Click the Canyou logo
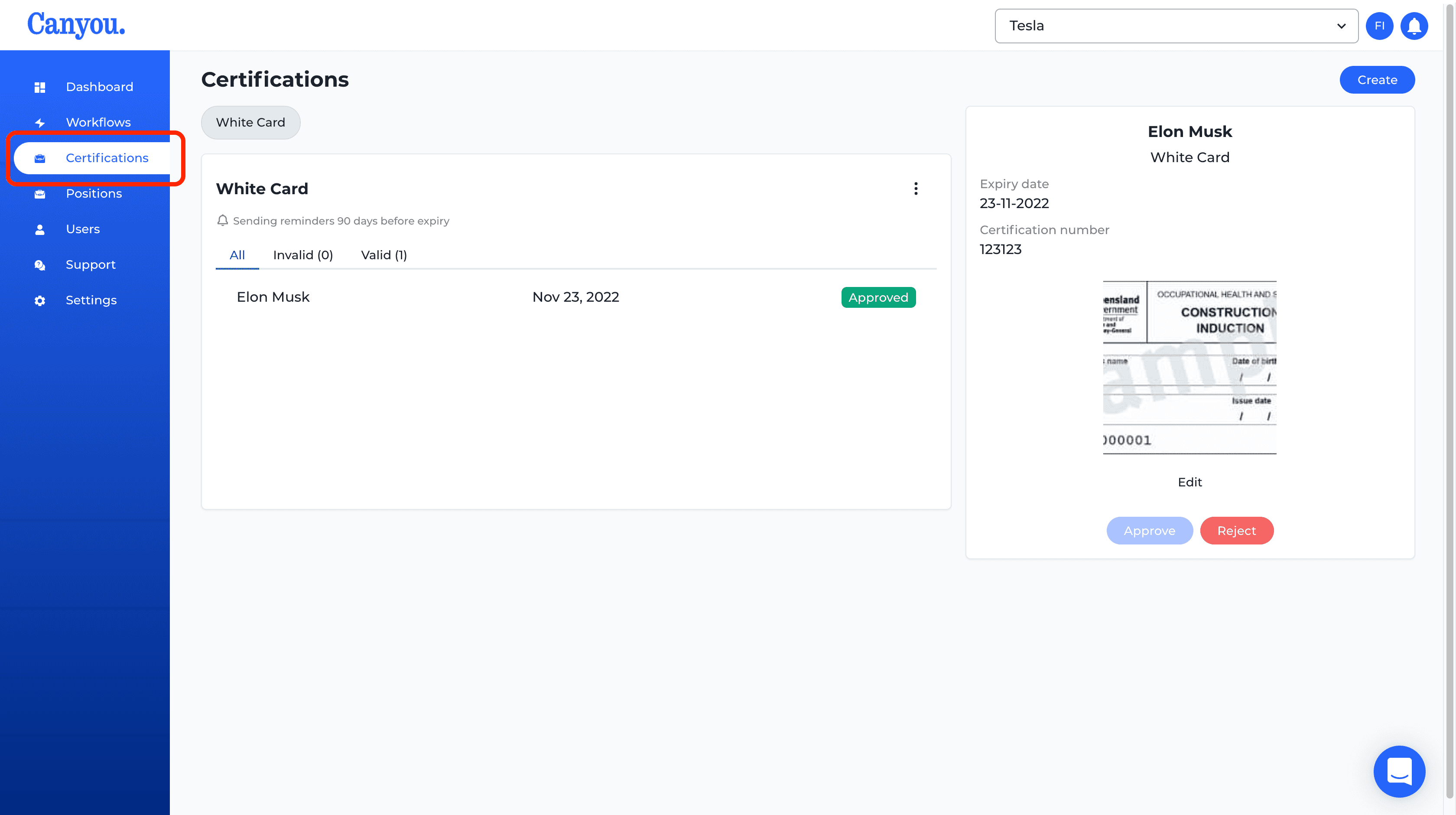This screenshot has height=815, width=1456. pos(76,25)
